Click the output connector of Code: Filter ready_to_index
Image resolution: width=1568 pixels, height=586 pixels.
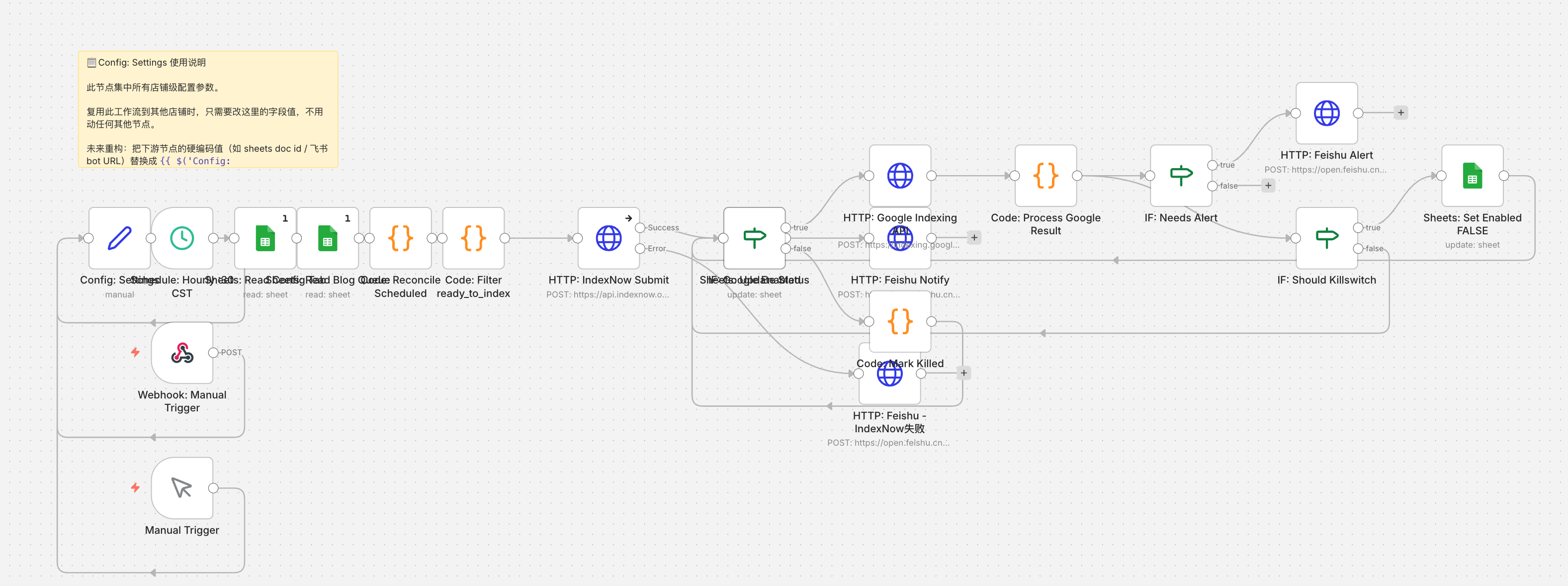(505, 238)
